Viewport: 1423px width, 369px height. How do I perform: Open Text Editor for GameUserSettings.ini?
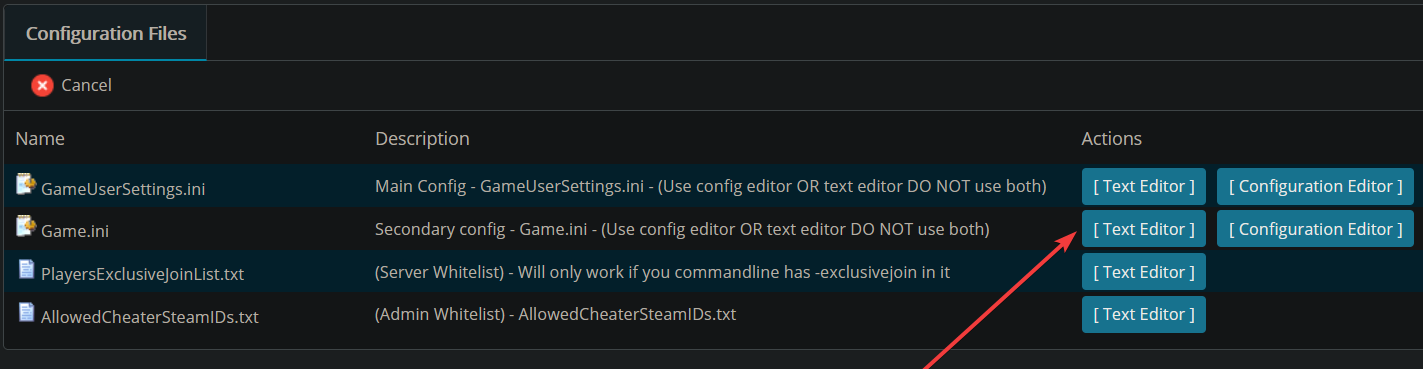pos(1144,186)
